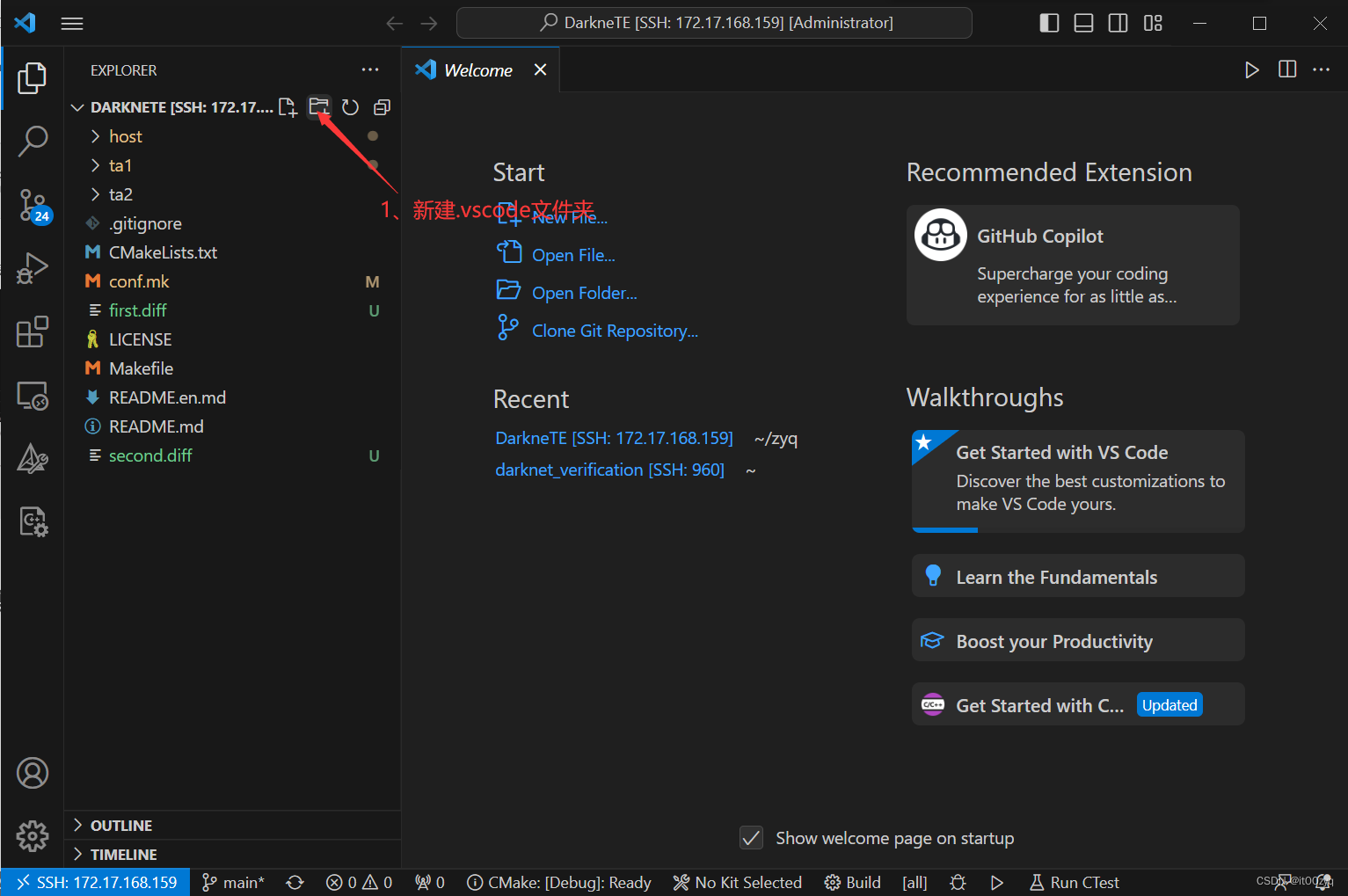Open Explorer Views and More Actions menu
The width and height of the screenshot is (1348, 896).
[370, 69]
